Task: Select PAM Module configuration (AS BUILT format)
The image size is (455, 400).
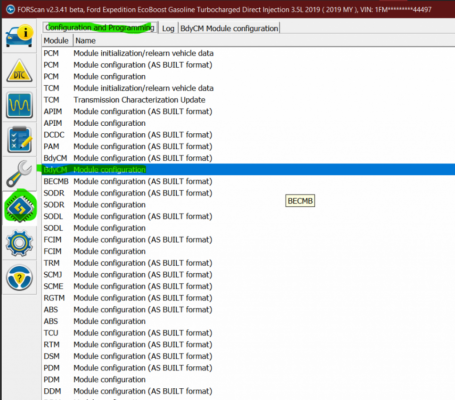Action: [248, 147]
